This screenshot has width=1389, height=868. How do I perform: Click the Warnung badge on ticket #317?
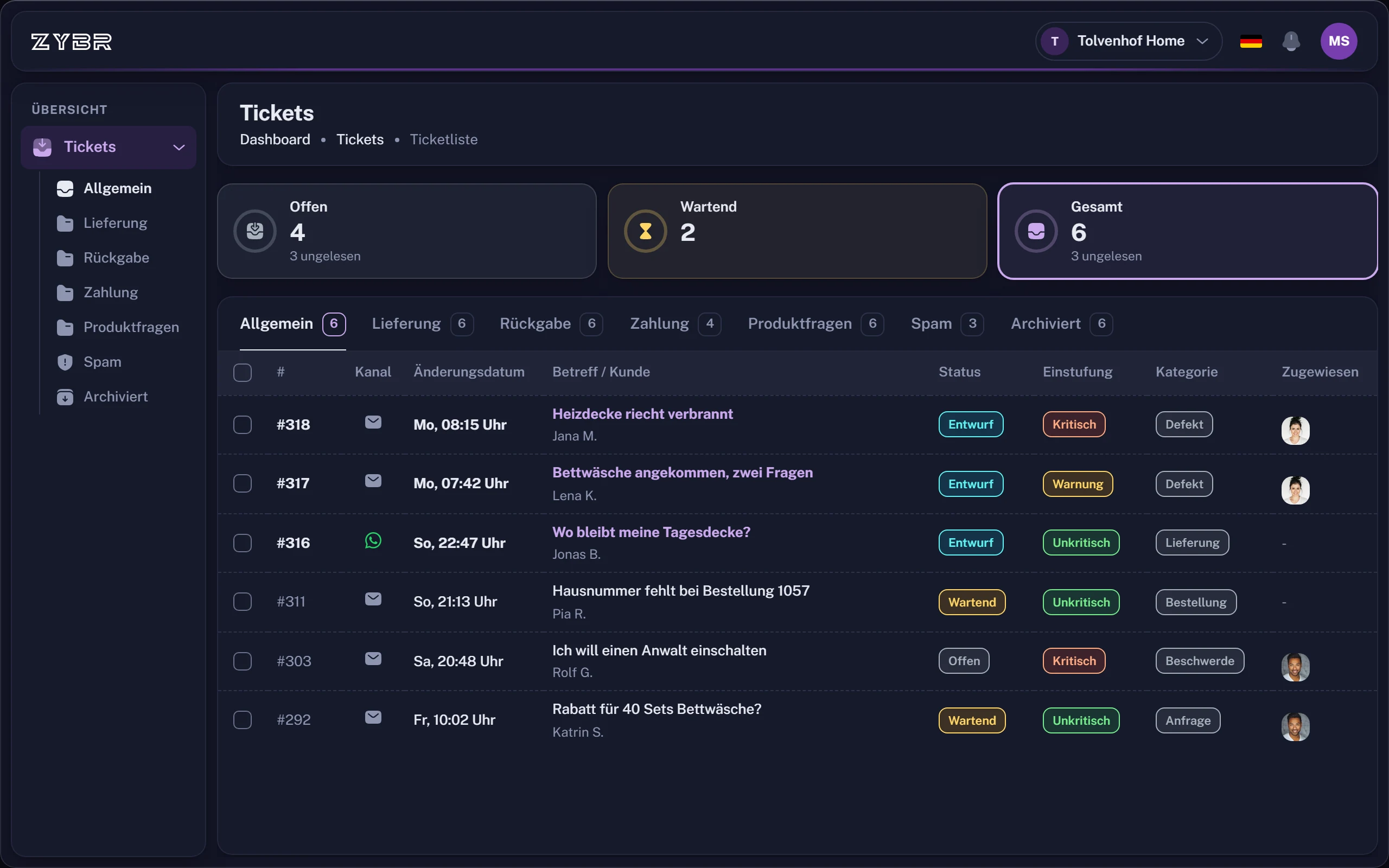tap(1078, 484)
